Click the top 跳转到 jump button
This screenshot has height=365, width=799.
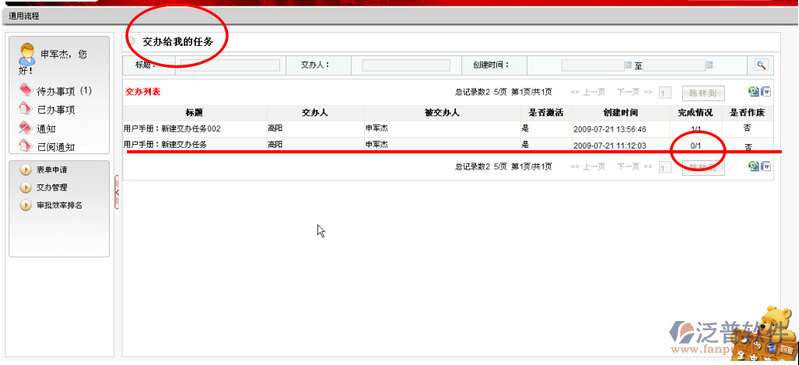click(x=703, y=92)
